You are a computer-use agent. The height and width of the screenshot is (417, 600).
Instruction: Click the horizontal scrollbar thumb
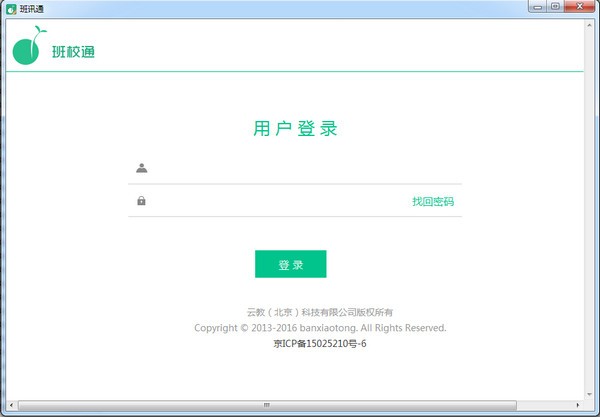(x=267, y=405)
